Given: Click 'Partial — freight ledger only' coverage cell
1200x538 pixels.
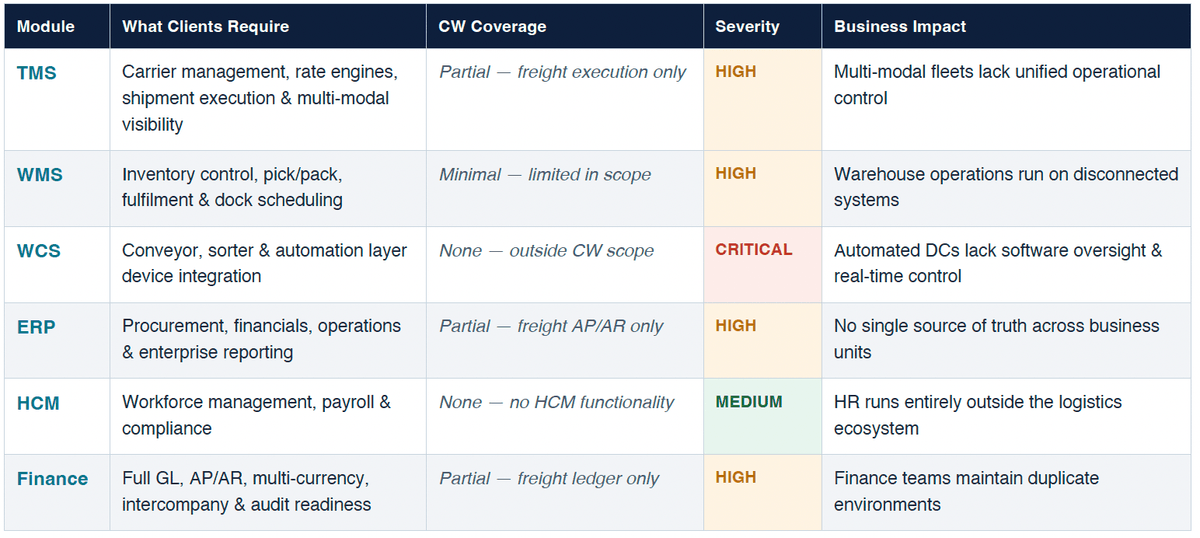Looking at the screenshot, I should coord(549,479).
